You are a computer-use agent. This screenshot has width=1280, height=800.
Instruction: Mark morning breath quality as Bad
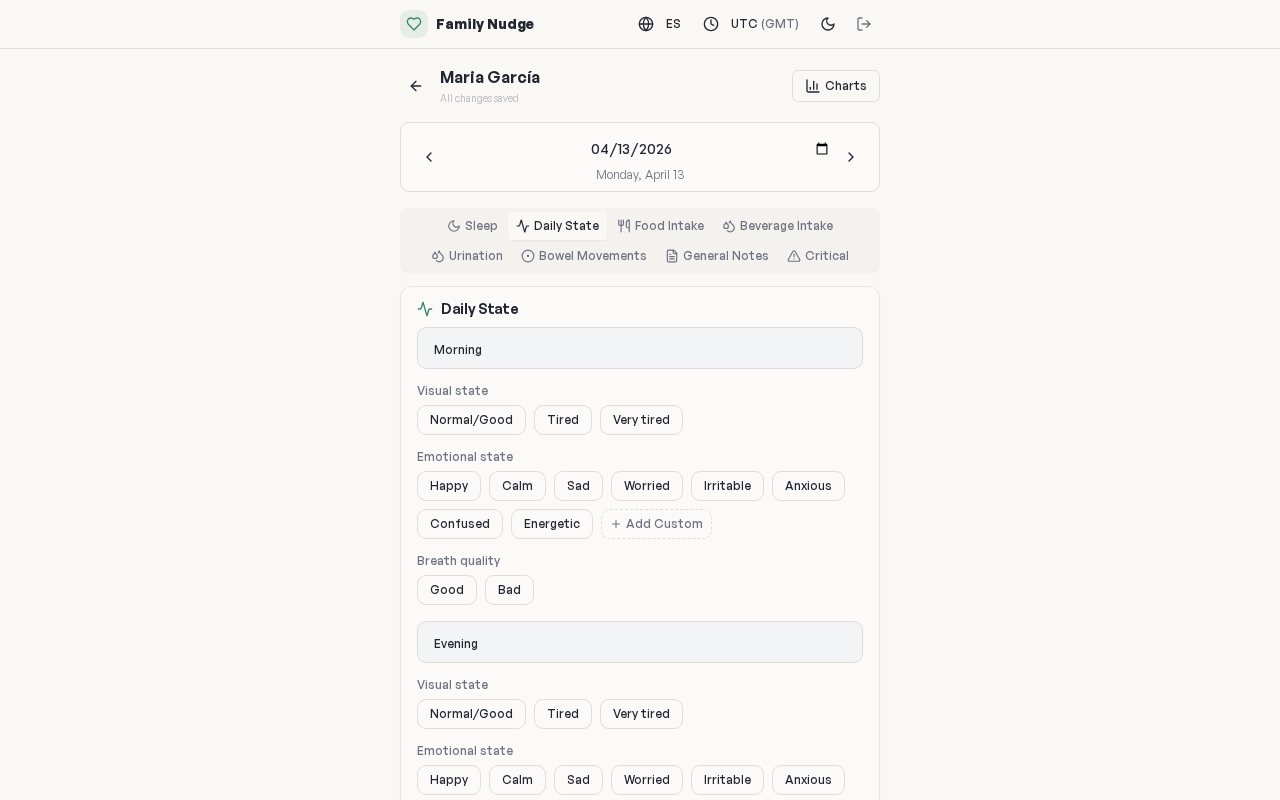click(509, 590)
